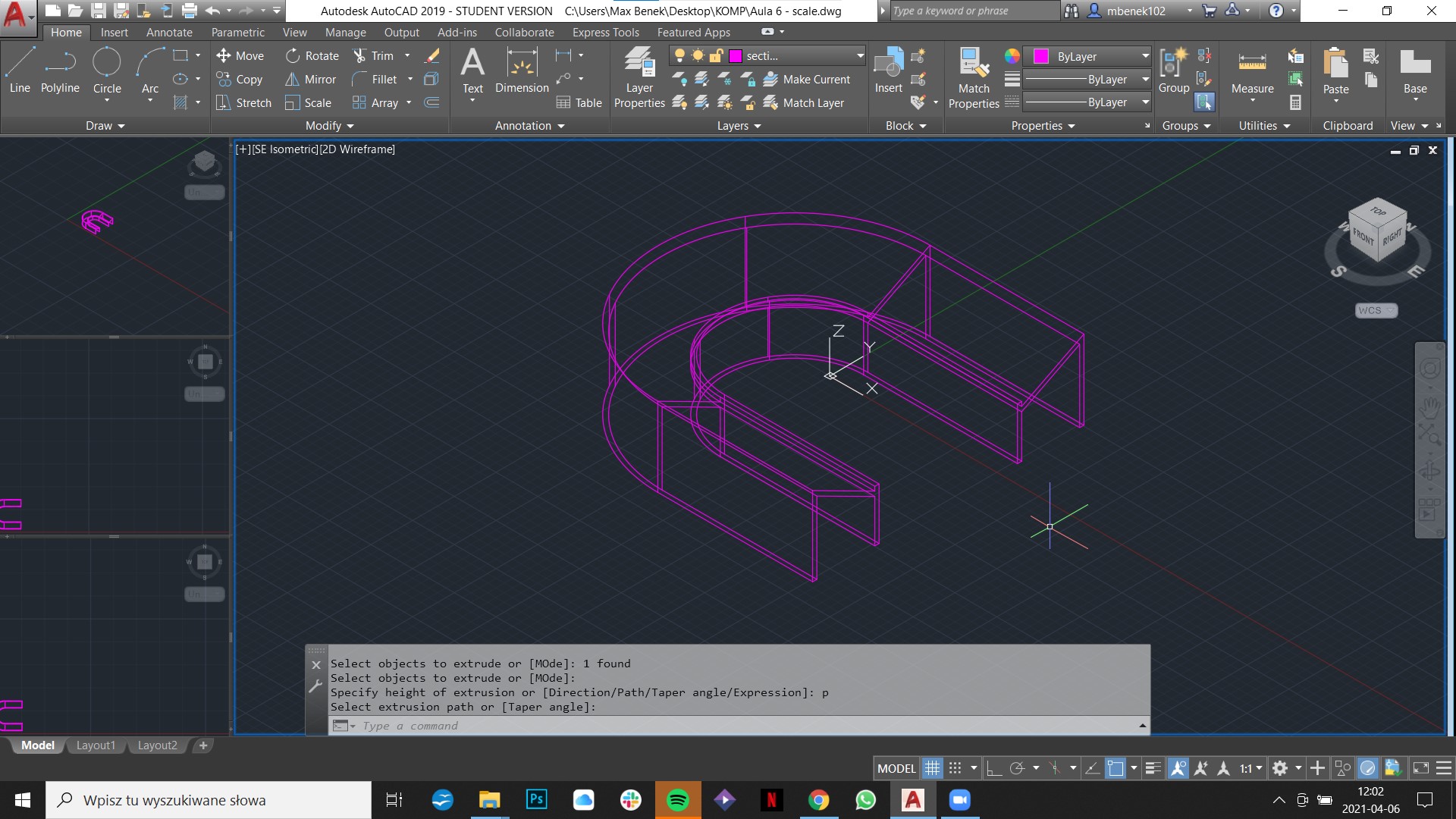Select the Arc tool
Image resolution: width=1456 pixels, height=819 pixels.
tap(150, 70)
